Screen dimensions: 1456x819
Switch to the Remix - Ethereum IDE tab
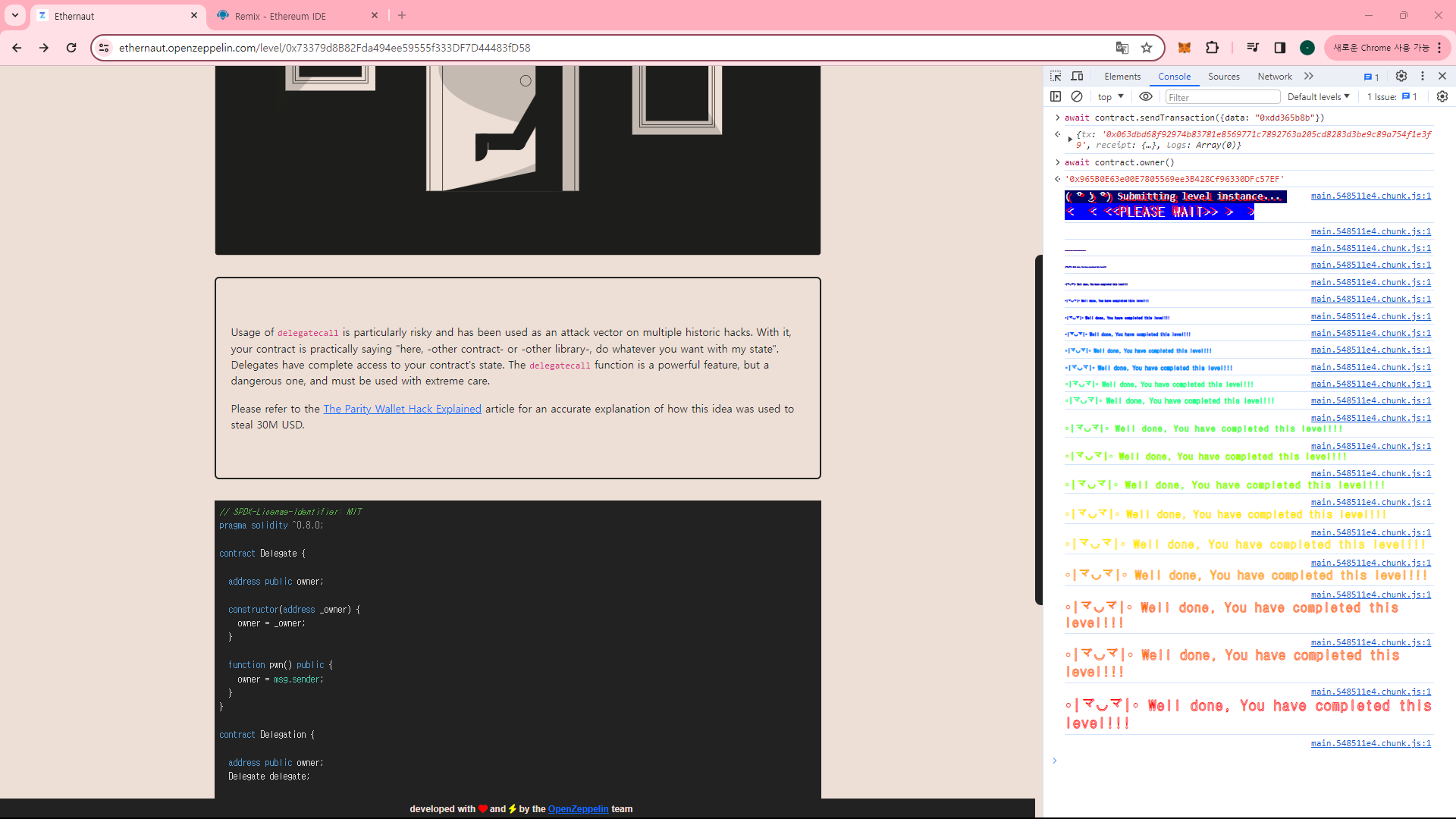point(297,16)
